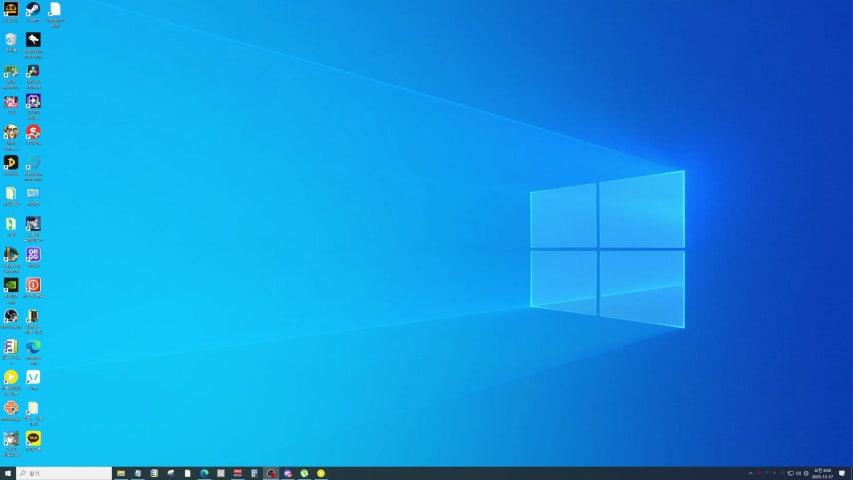Select the Microsoft Edge desktop shortcut
This screenshot has width=853, height=480.
point(33,346)
